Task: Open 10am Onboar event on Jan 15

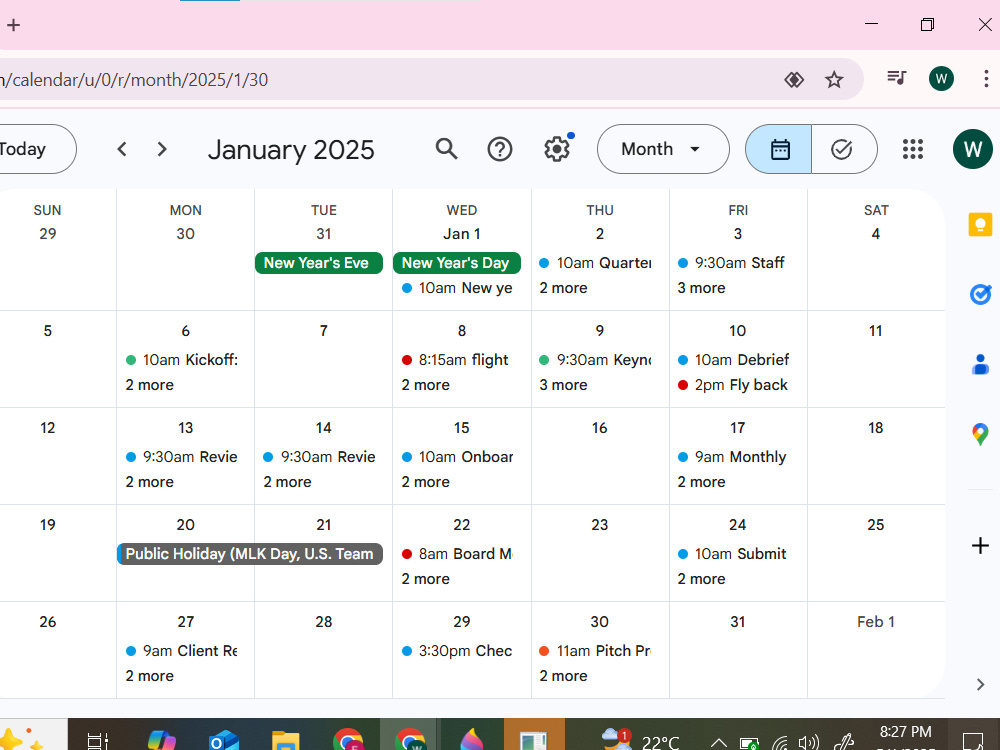Action: coord(458,457)
